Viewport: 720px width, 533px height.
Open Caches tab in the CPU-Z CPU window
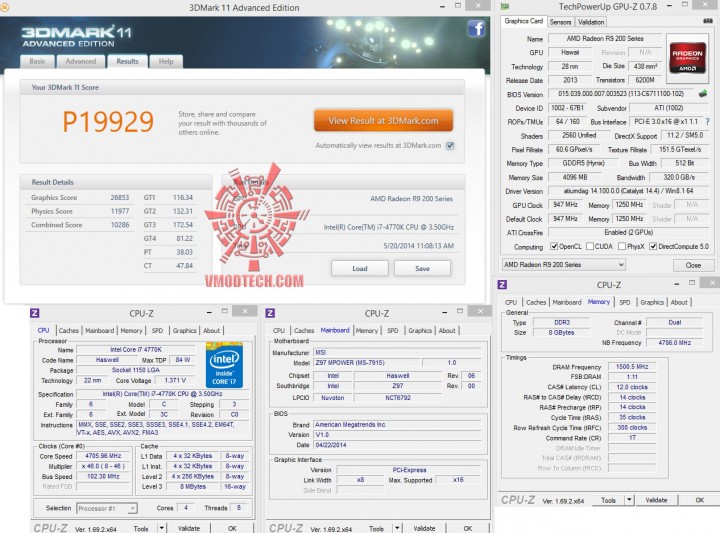point(68,331)
